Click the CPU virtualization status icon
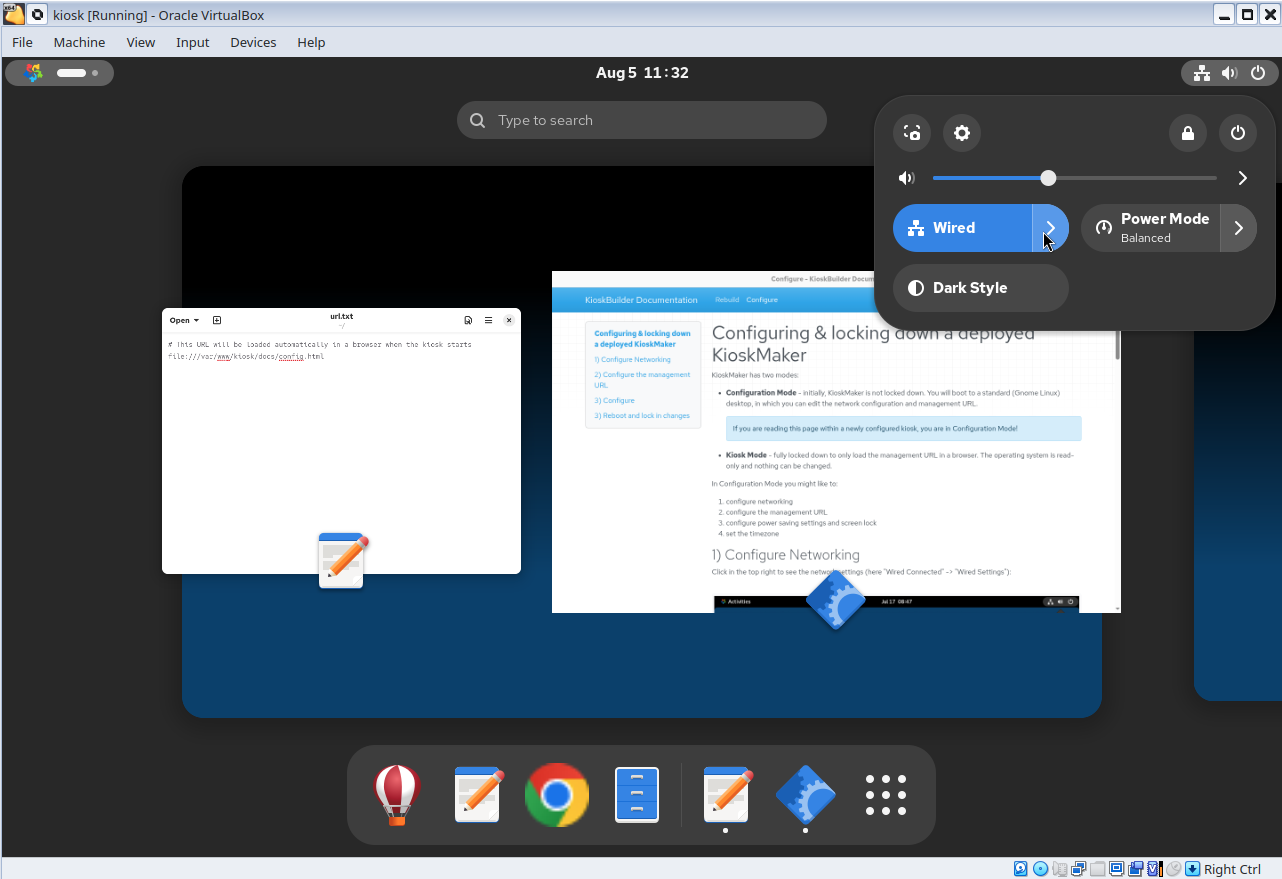The width and height of the screenshot is (1282, 879). click(x=1154, y=869)
